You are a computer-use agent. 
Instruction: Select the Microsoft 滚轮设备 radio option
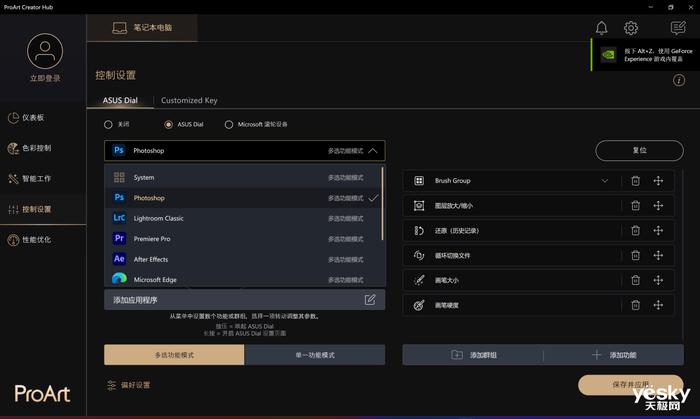click(x=229, y=124)
